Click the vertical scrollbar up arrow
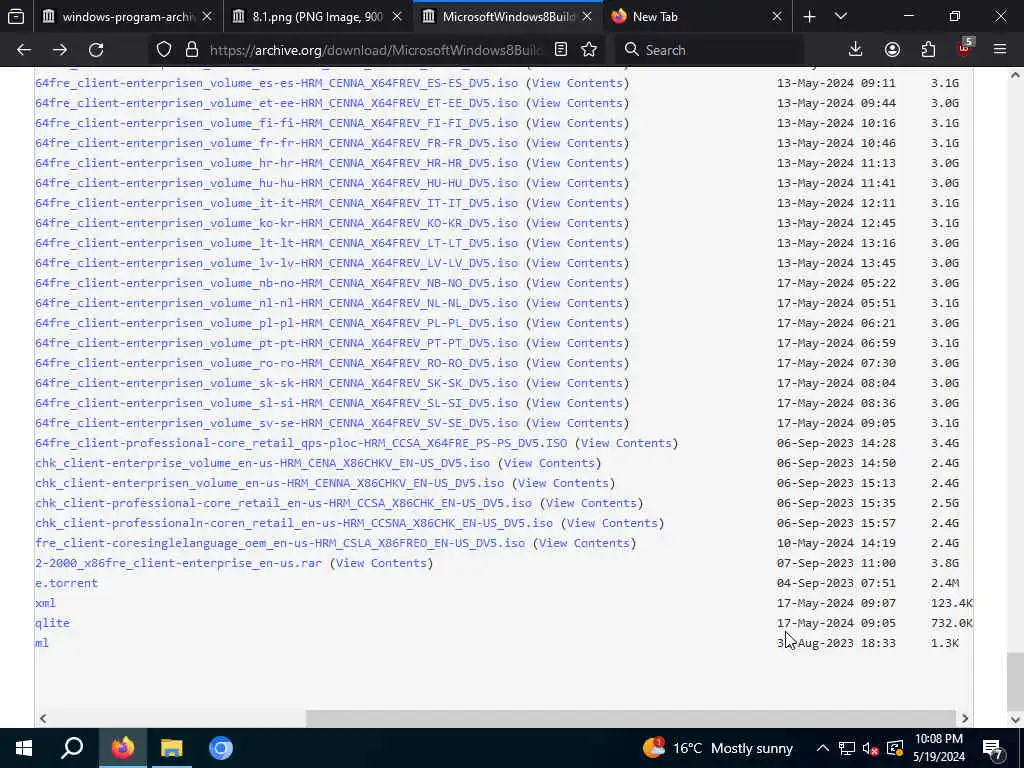The height and width of the screenshot is (768, 1024). [1015, 76]
